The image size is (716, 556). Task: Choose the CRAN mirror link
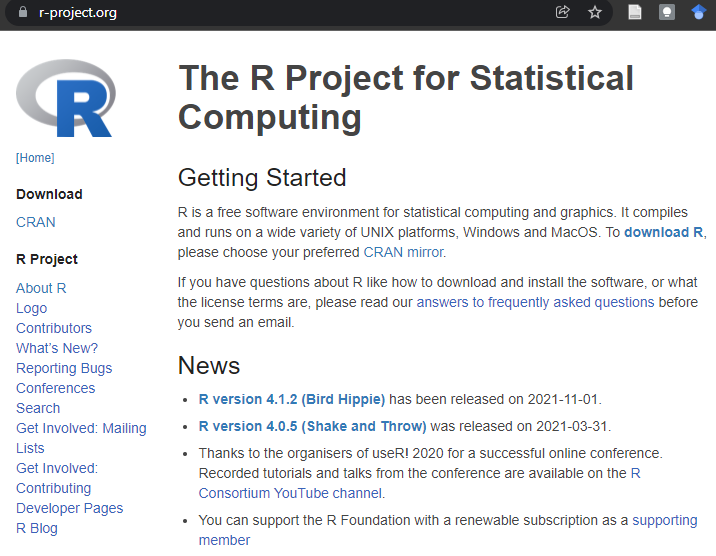403,252
